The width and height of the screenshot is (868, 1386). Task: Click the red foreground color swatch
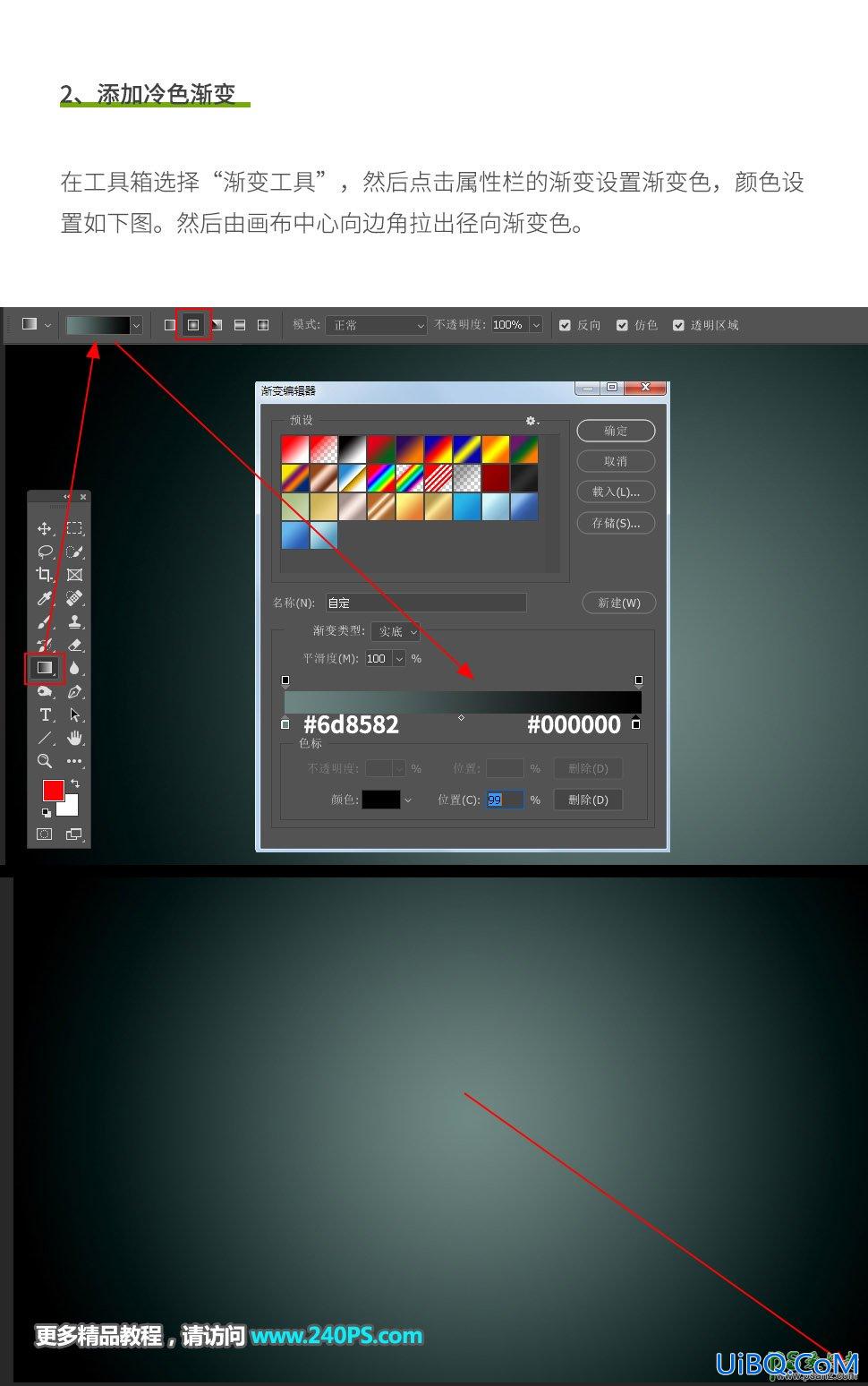pyautogui.click(x=54, y=791)
